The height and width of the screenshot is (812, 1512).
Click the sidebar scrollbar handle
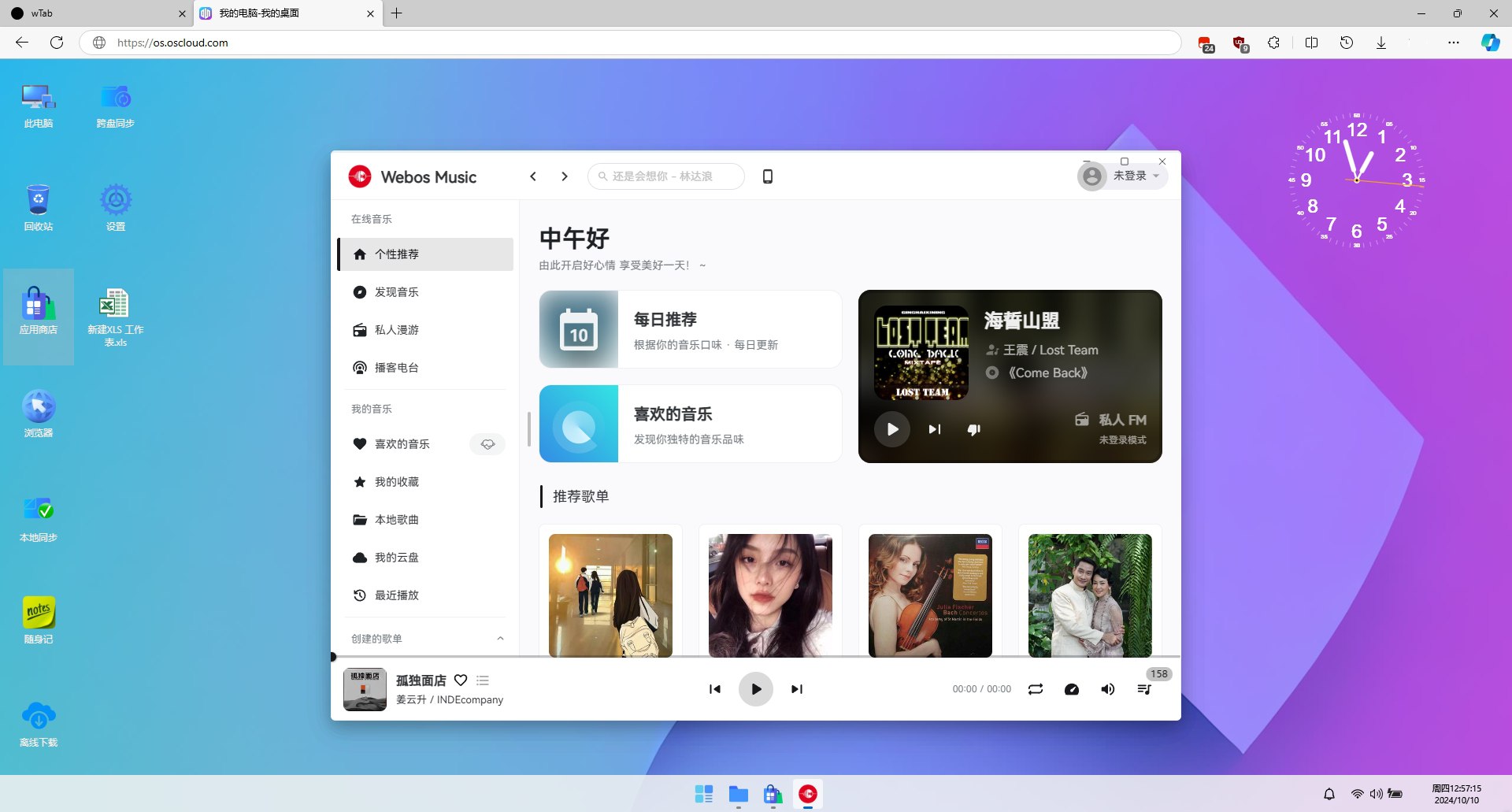coord(528,428)
